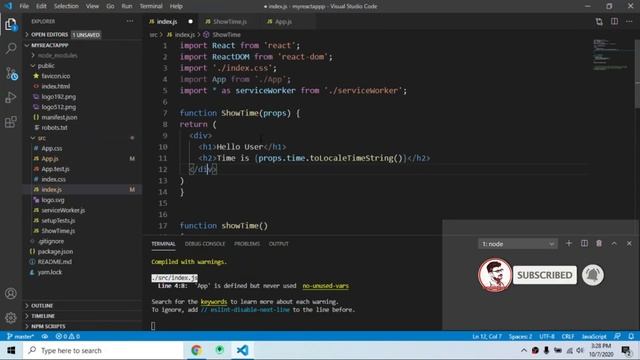Open favicon.ico in the explorer

(x=82, y=76)
